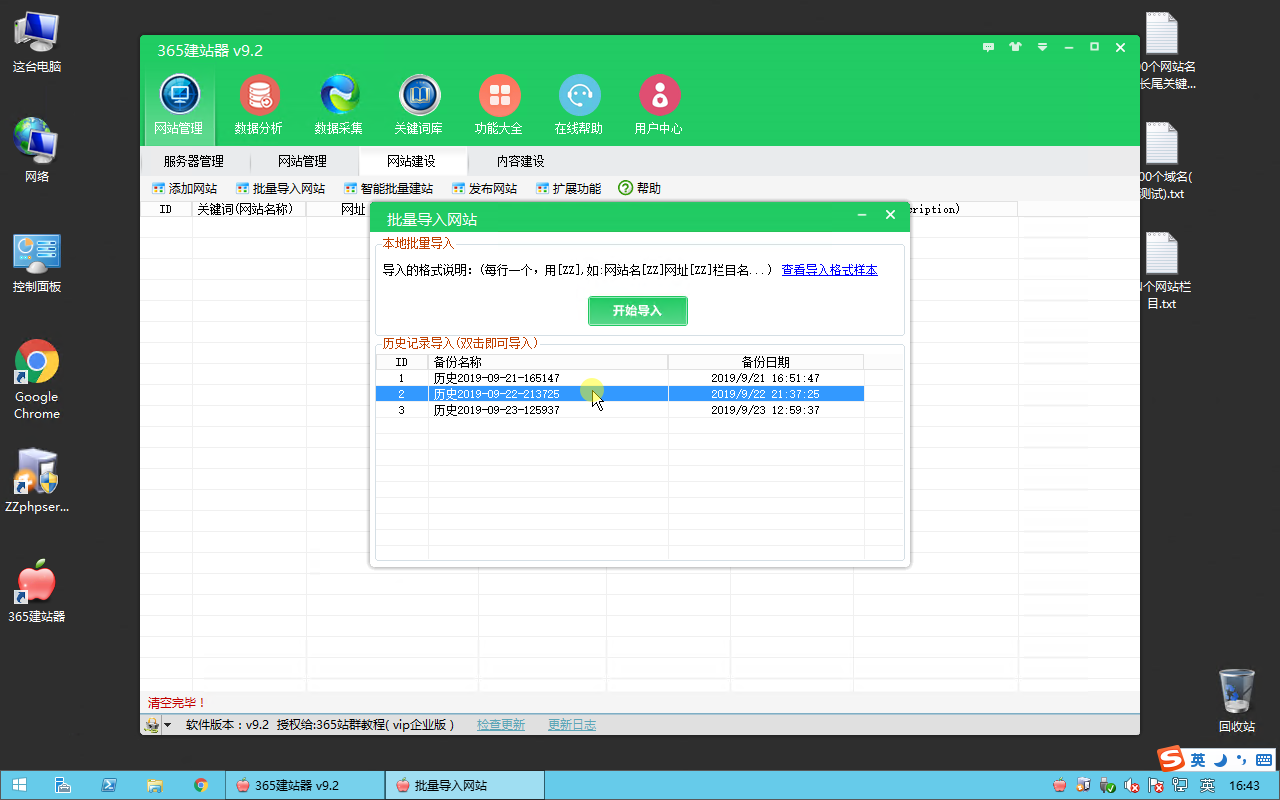Select row 历史2019-09-21-165147
The image size is (1280, 800).
[620, 378]
